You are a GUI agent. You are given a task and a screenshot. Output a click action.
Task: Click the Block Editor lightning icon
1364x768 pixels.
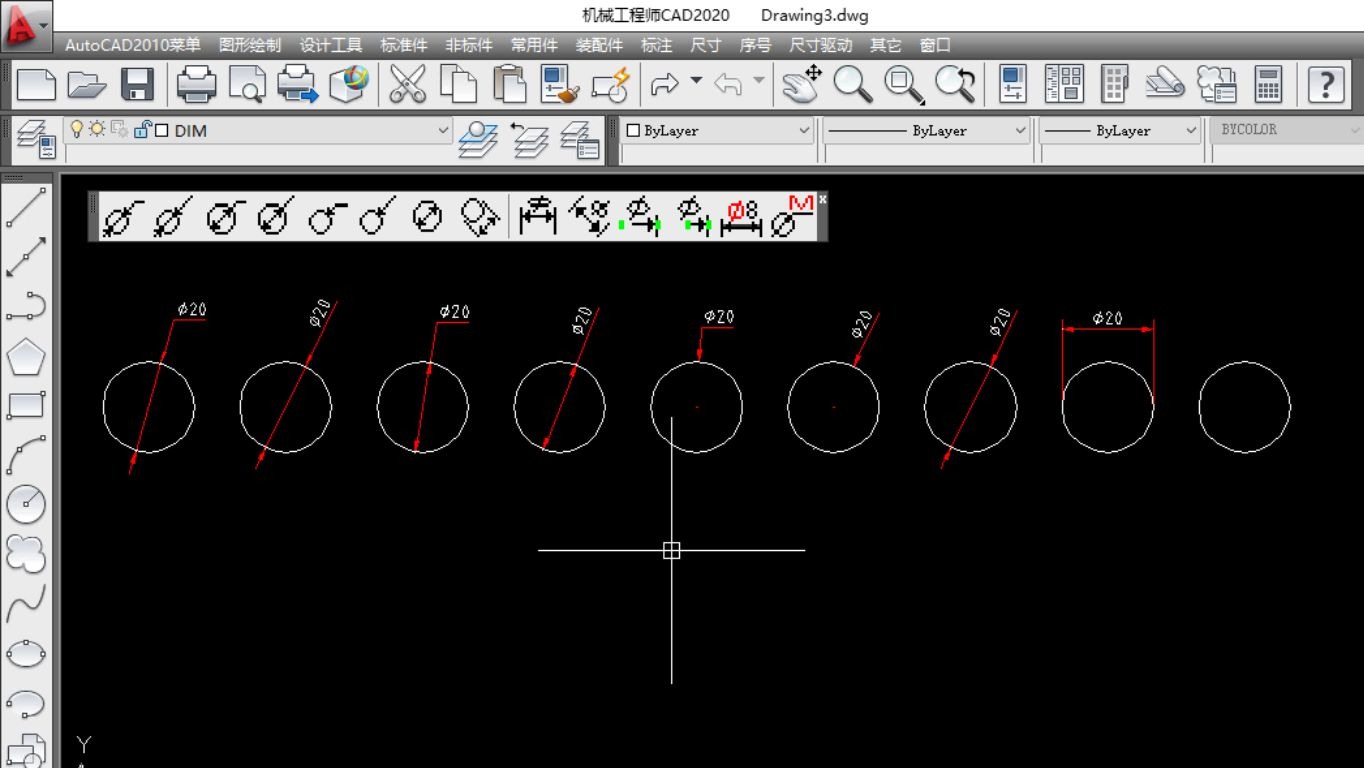click(x=610, y=84)
